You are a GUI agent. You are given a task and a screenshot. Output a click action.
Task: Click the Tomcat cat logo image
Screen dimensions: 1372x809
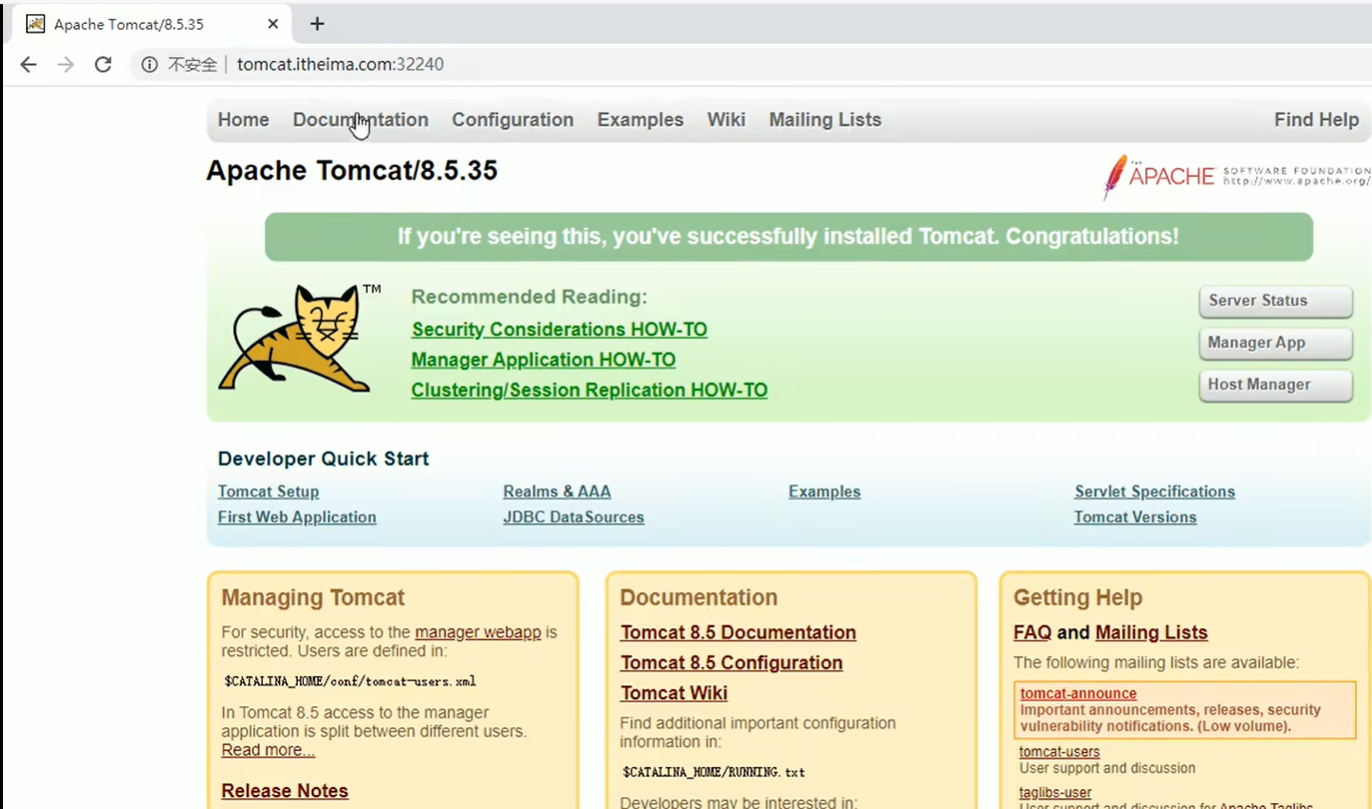pos(300,338)
